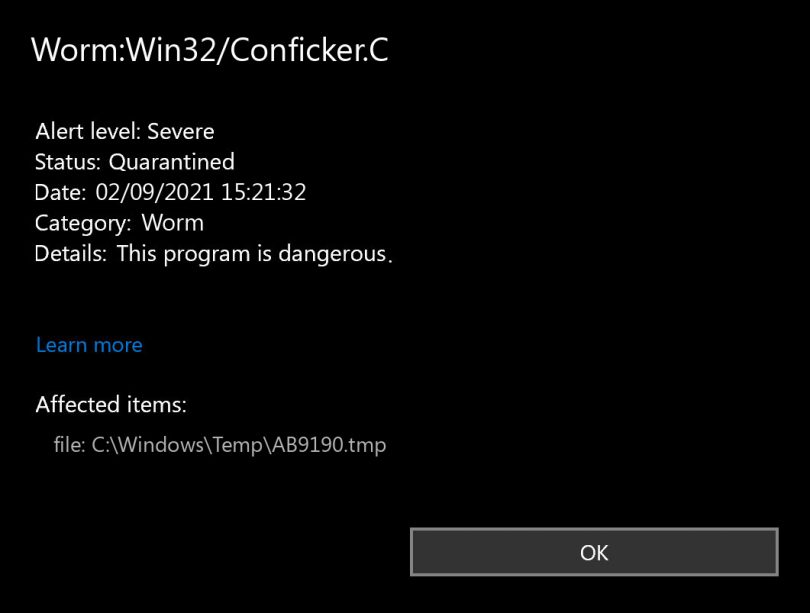
Task: Click the Worm:Win32/Conficker.C title
Action: 212,50
